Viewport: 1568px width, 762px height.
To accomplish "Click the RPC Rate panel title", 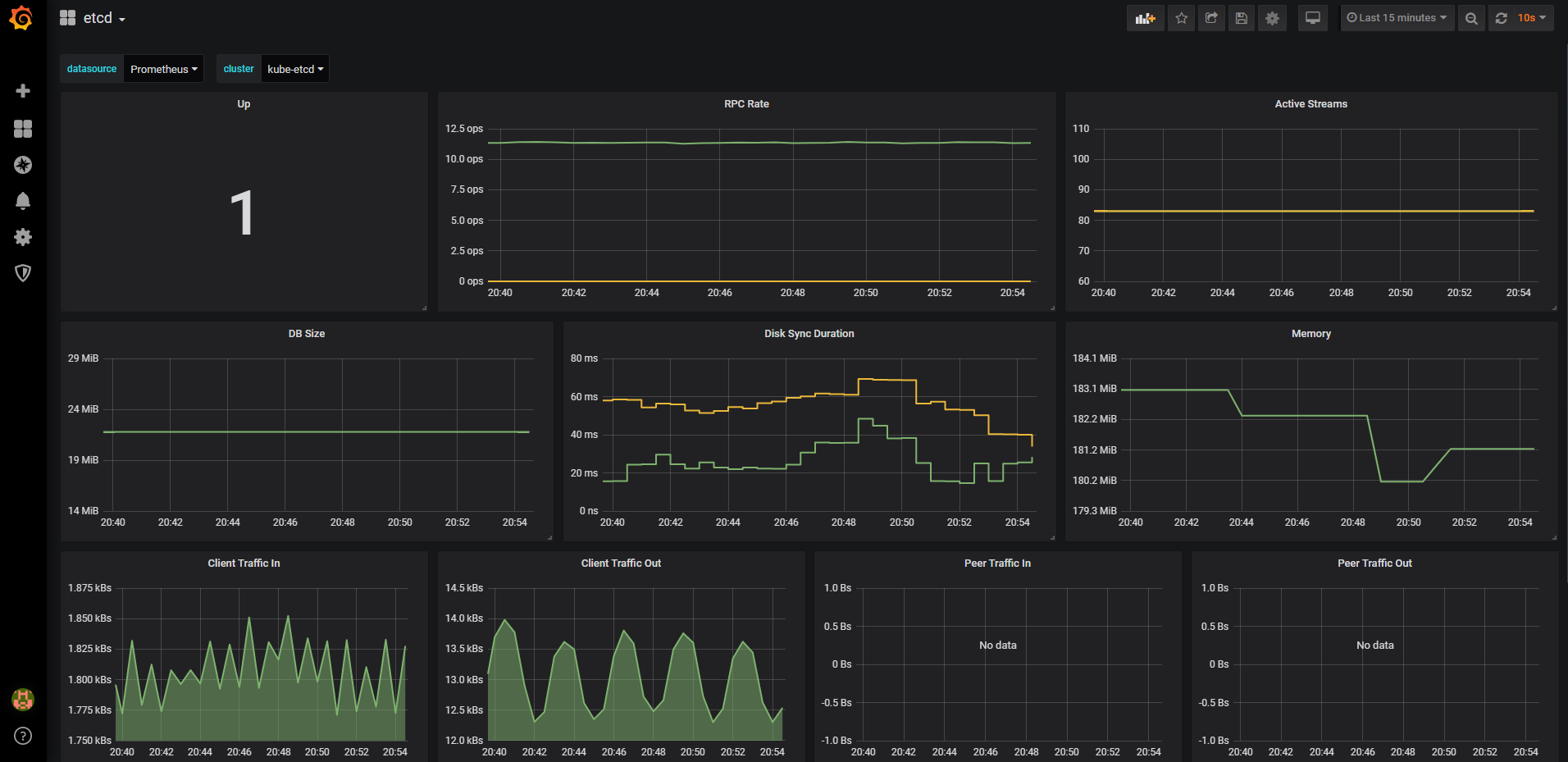I will pyautogui.click(x=746, y=104).
